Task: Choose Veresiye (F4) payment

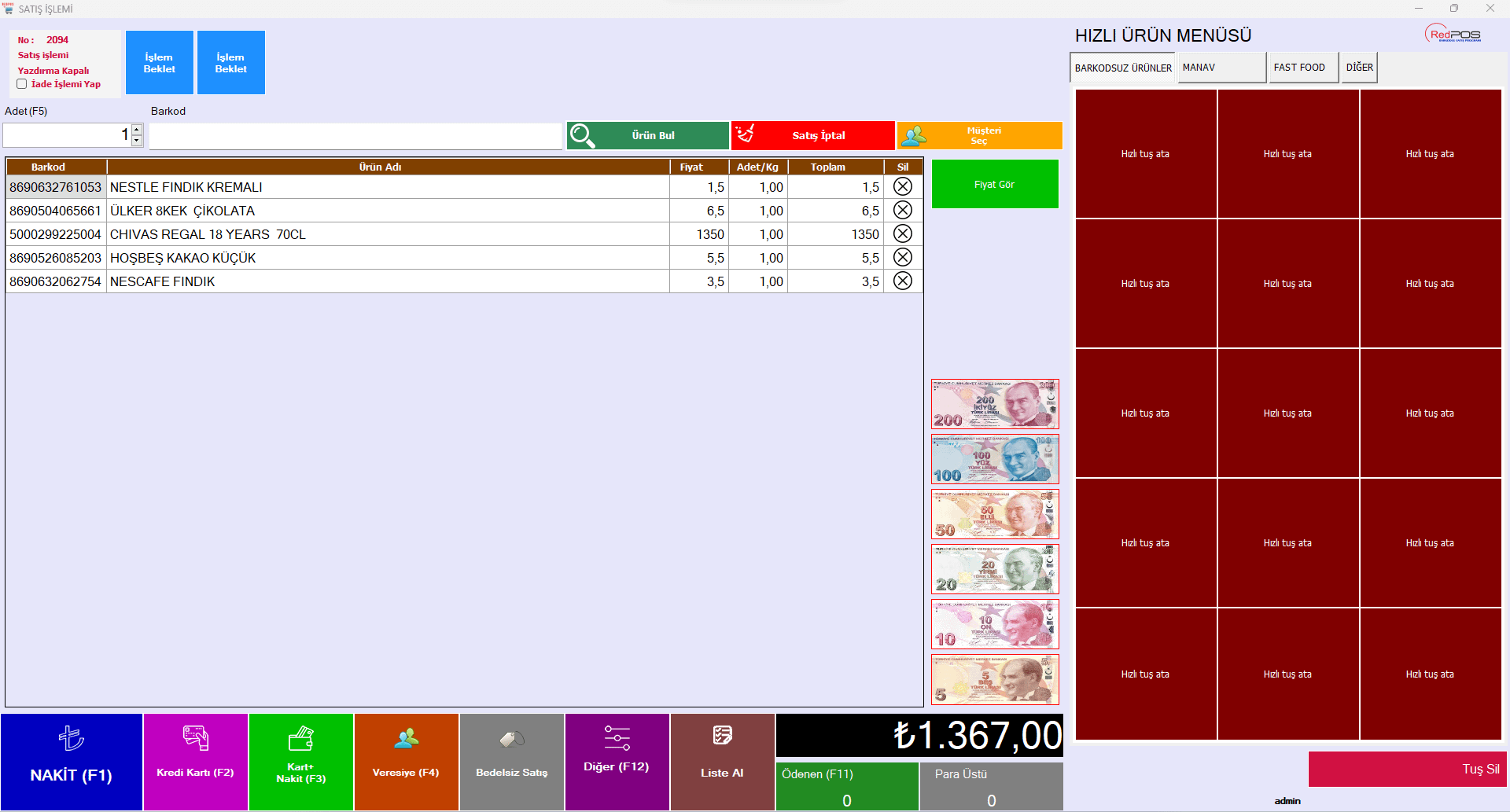Action: [406, 762]
